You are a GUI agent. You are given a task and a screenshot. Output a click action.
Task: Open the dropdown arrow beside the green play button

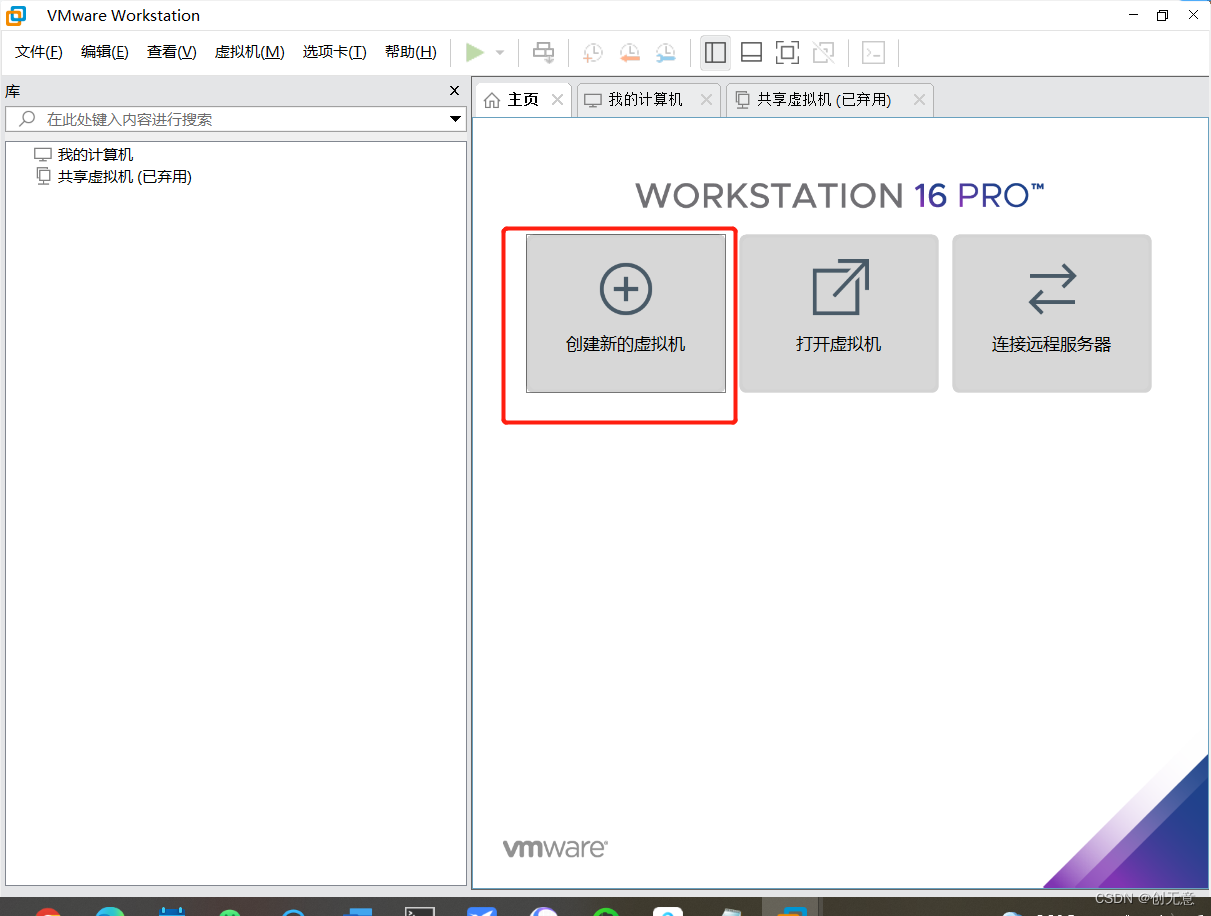tap(500, 52)
